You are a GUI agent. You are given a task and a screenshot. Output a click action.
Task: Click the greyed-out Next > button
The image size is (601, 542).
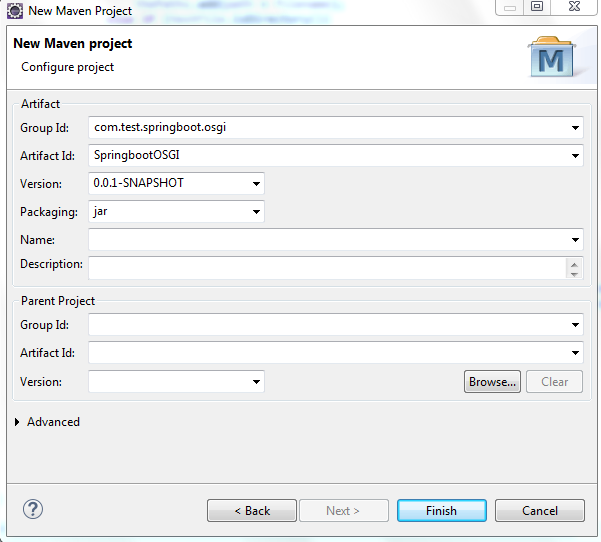(x=343, y=511)
